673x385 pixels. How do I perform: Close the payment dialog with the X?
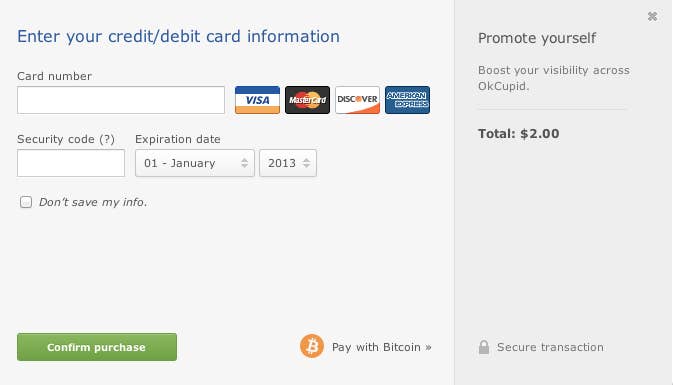click(x=652, y=16)
